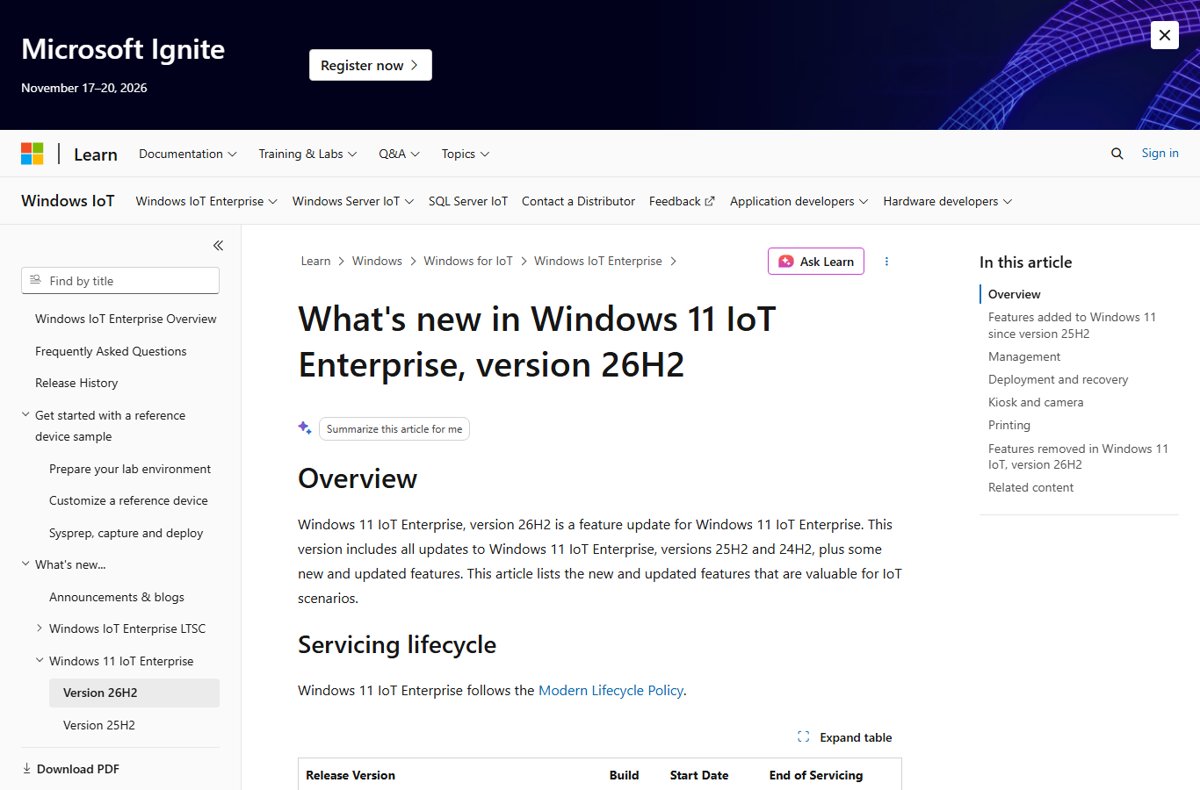Jump to Deployment and recovery

pos(1058,379)
